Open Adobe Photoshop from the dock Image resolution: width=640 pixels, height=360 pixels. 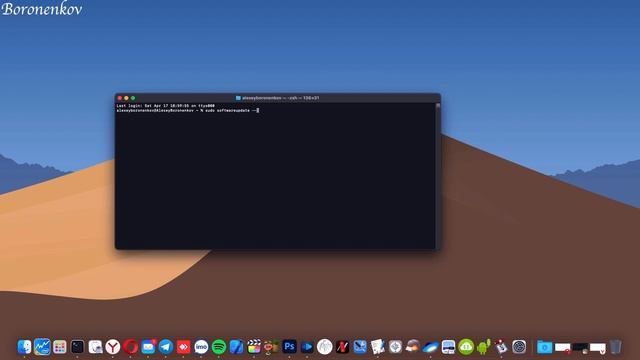tap(289, 347)
